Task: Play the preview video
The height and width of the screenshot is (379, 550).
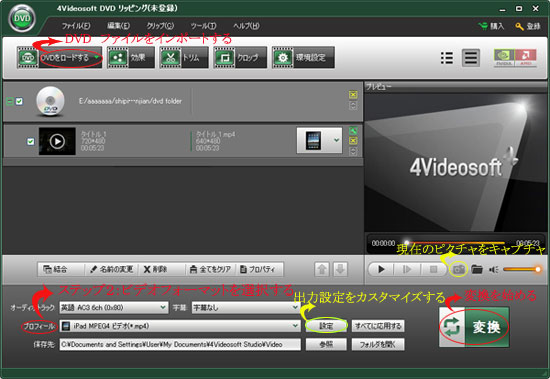Action: 382,270
